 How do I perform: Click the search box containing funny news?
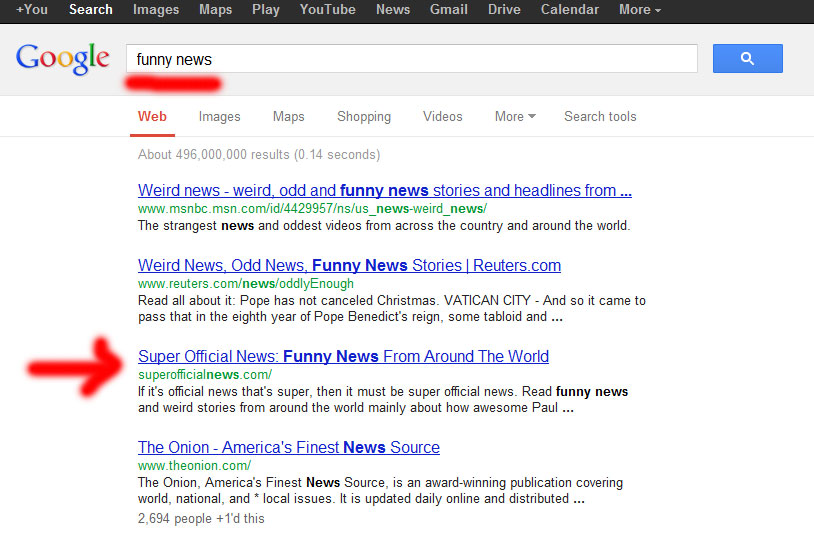tap(412, 59)
